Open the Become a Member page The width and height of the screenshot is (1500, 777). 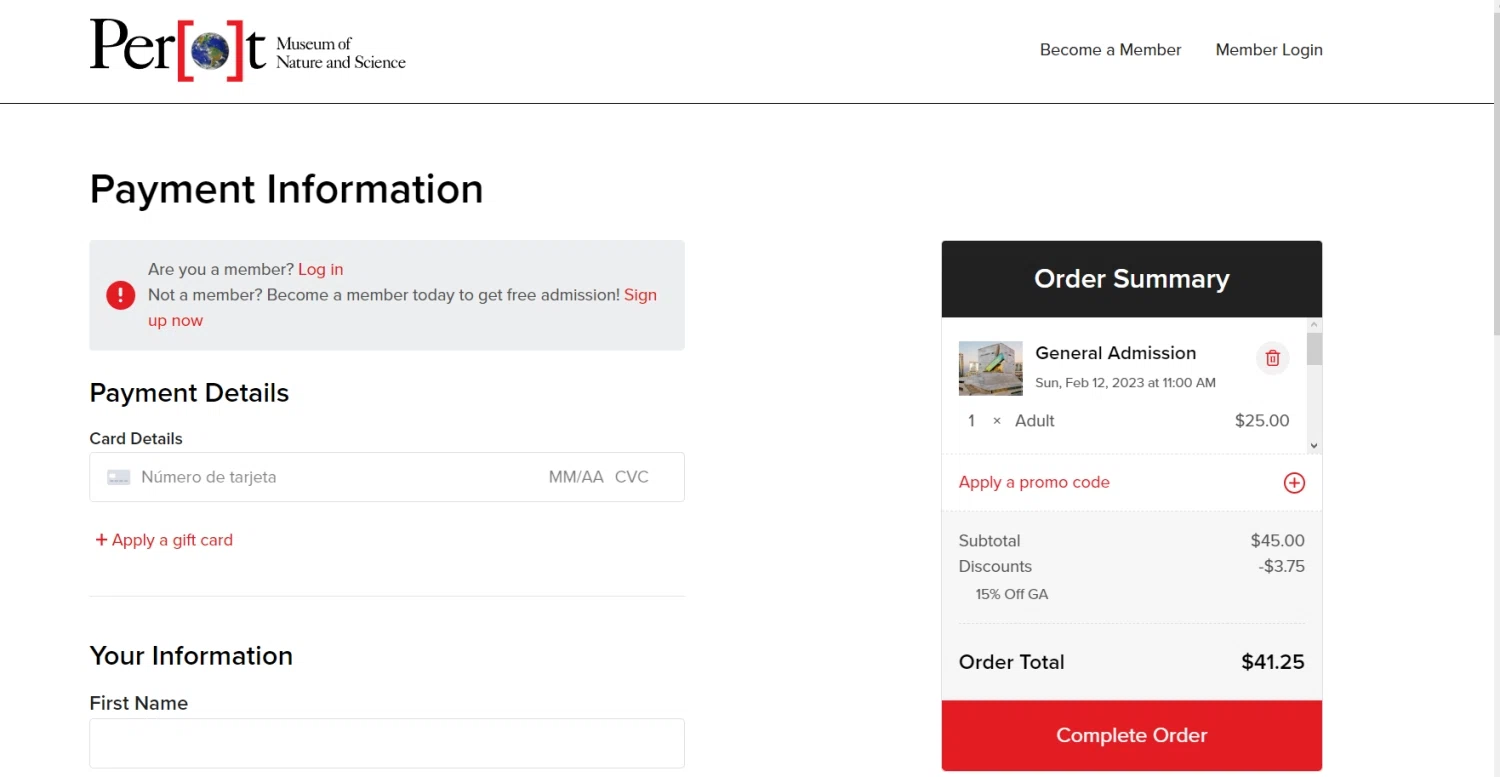[1110, 50]
